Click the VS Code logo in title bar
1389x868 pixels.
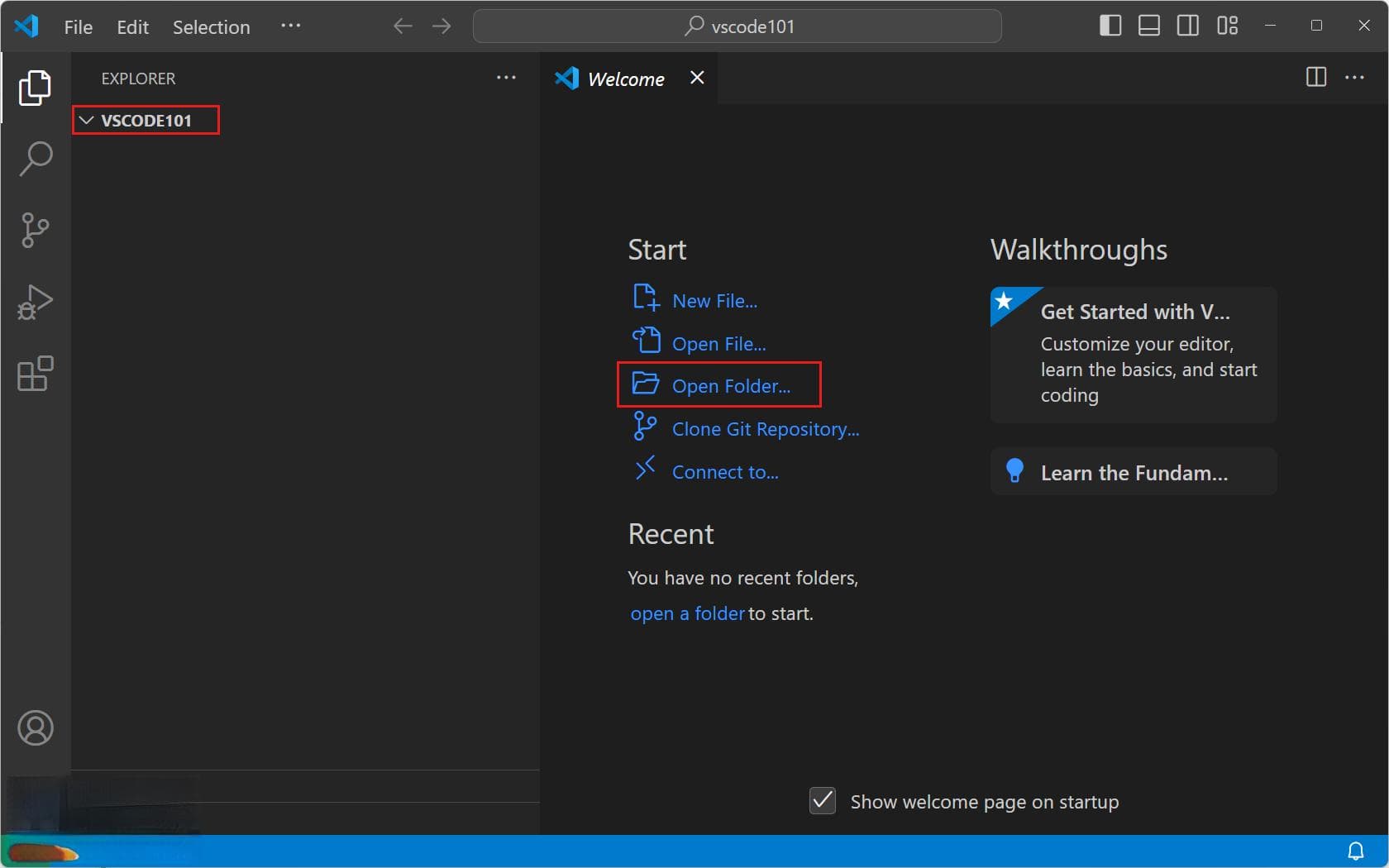click(26, 26)
